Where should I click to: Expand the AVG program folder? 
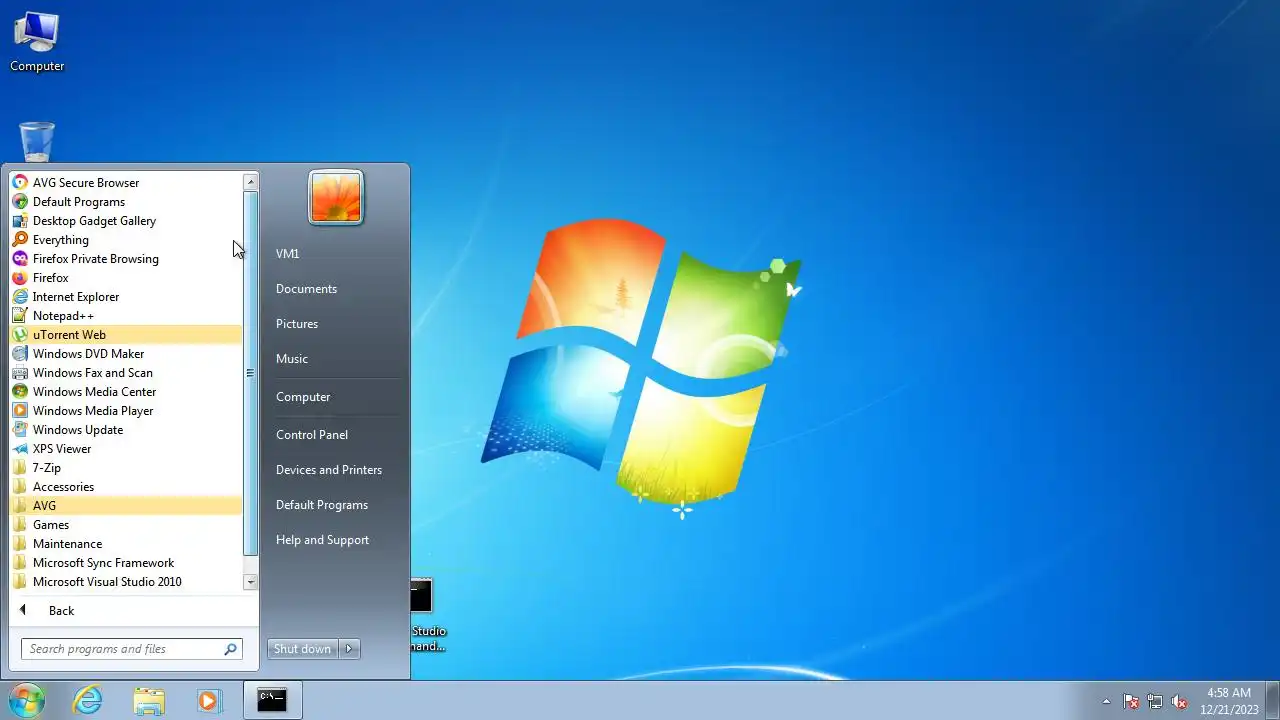[125, 506]
